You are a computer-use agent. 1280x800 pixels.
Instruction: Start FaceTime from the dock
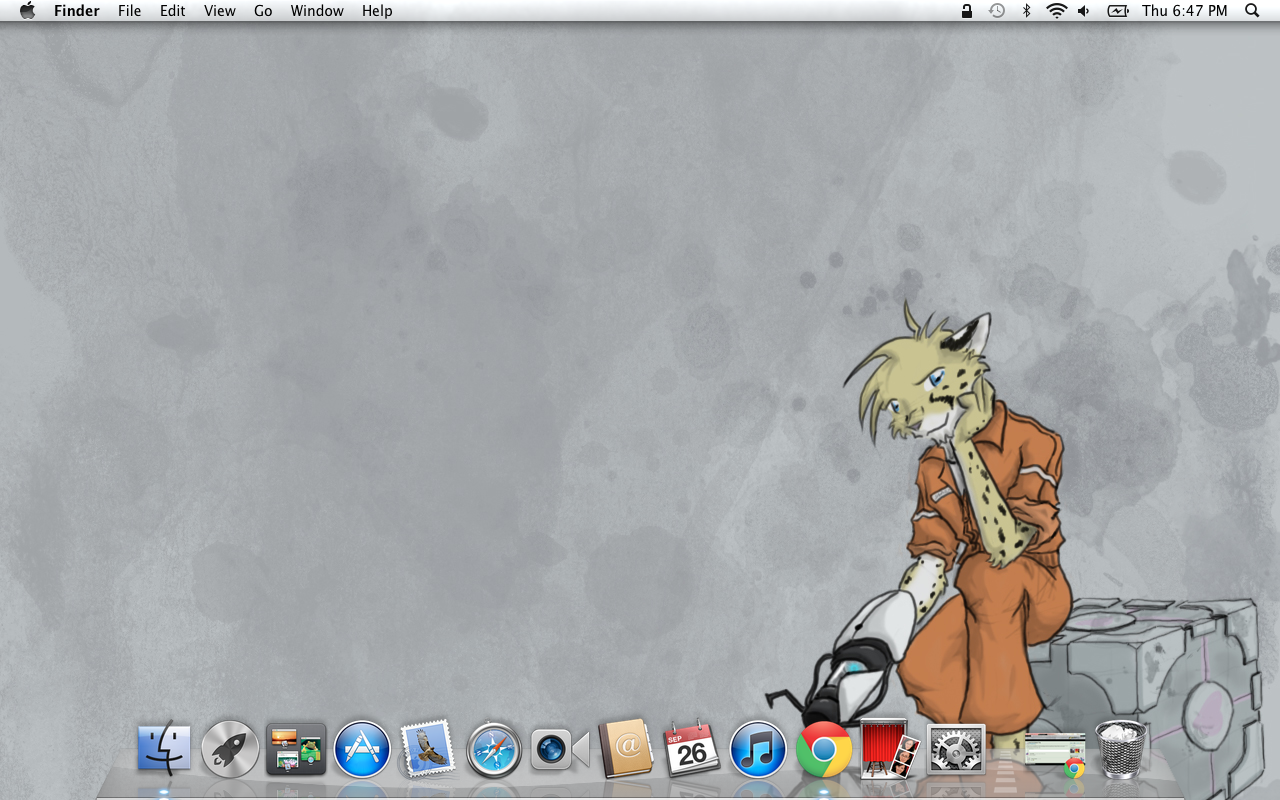pyautogui.click(x=559, y=749)
